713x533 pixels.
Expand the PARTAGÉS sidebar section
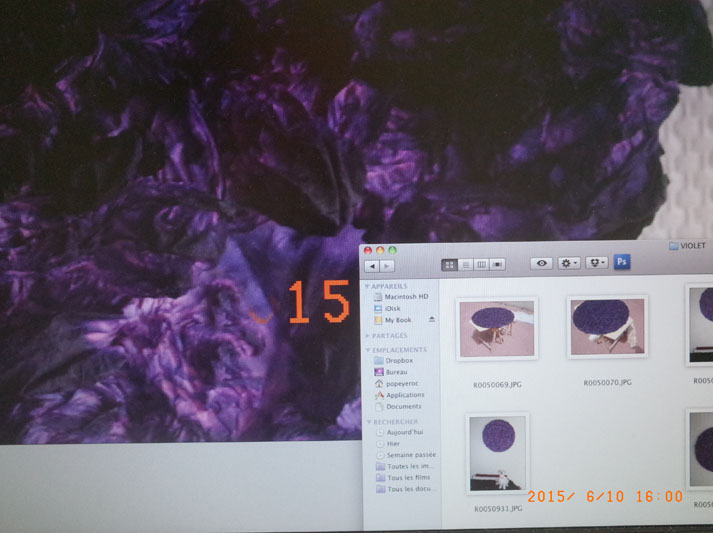[367, 336]
